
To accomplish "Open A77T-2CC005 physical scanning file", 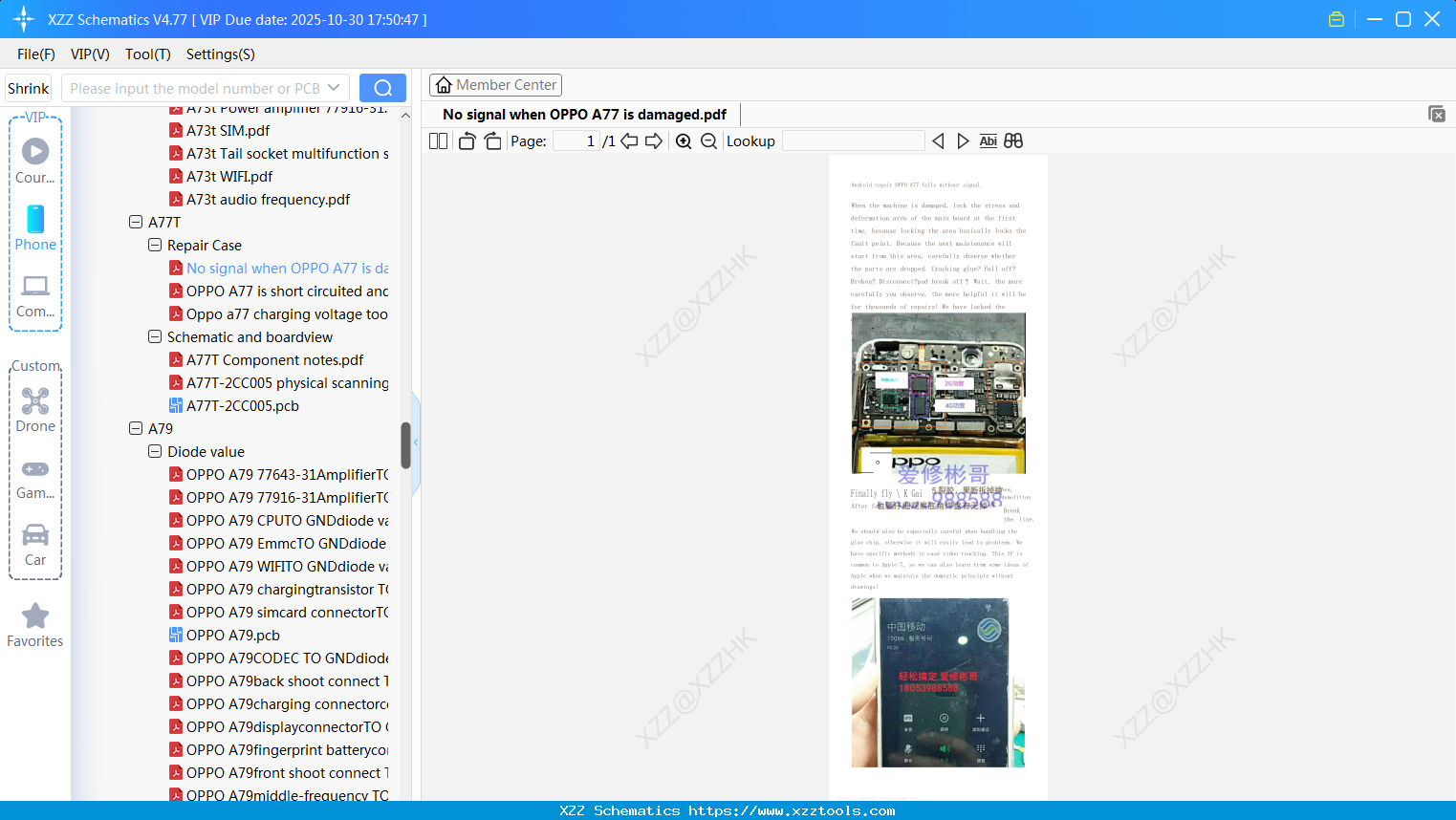I will pos(288,382).
